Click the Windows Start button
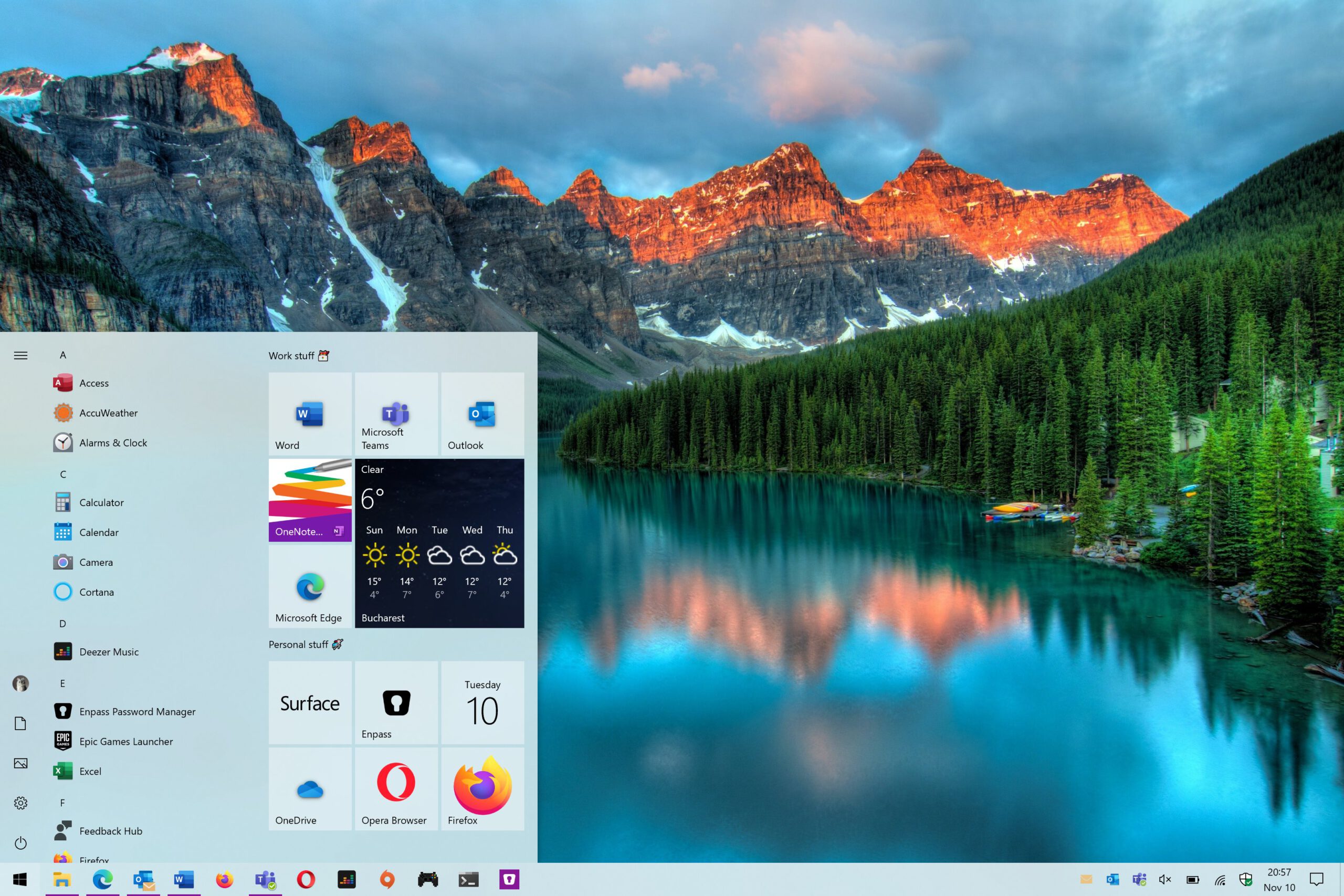This screenshot has width=1344, height=896. pos(20,879)
